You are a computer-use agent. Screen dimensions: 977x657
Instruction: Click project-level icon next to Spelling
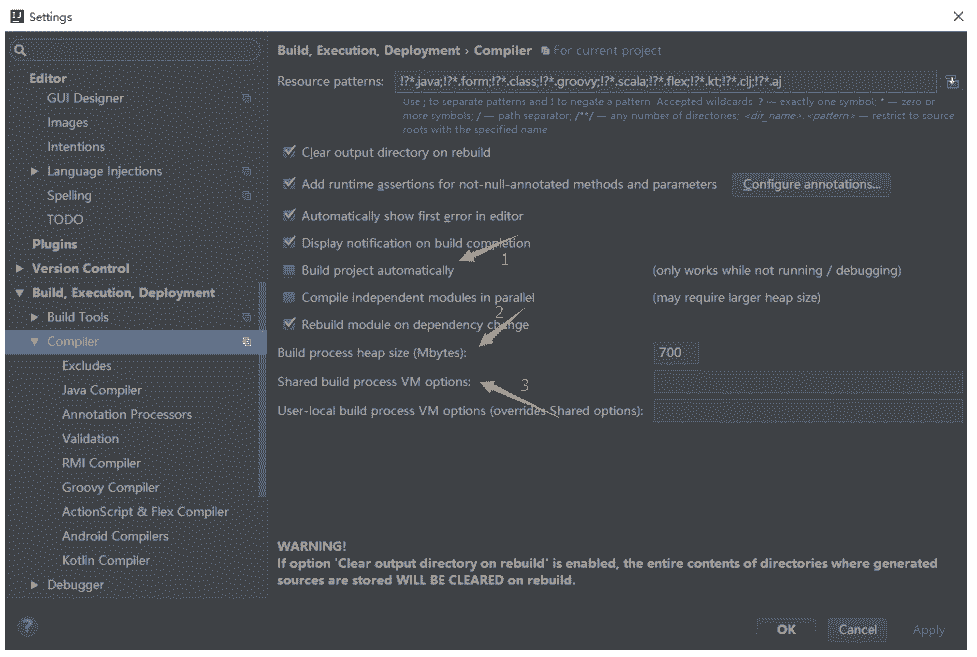[247, 196]
